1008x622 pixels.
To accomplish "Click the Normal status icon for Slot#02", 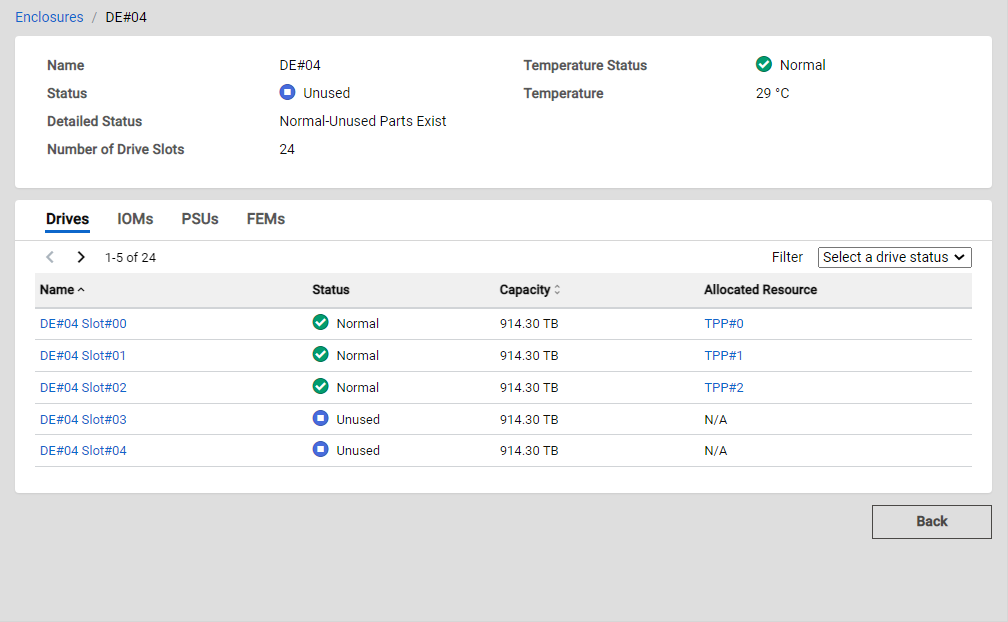I will 320,387.
